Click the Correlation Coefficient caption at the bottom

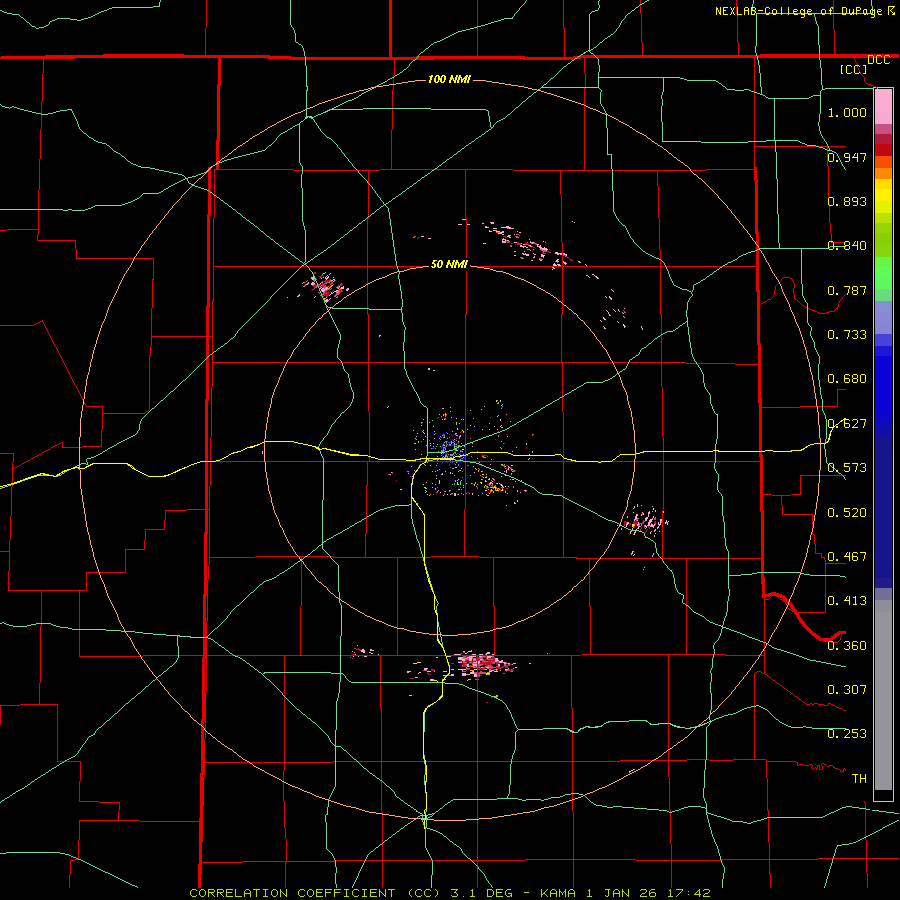tap(450, 893)
